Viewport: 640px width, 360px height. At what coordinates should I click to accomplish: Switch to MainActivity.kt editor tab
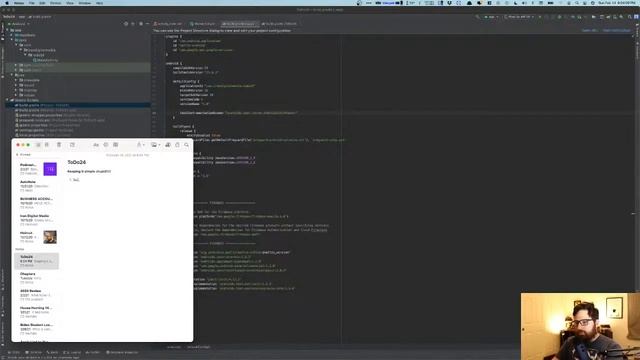tap(202, 24)
